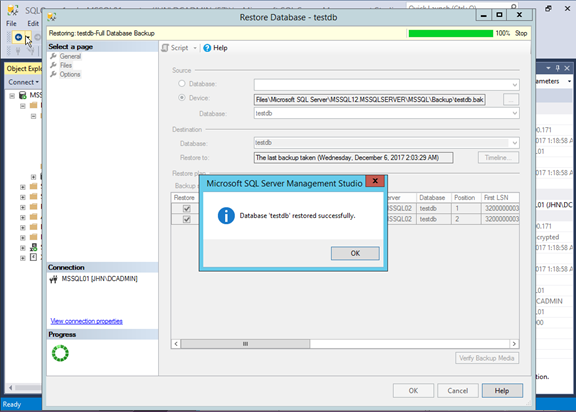Image resolution: width=576 pixels, height=412 pixels.
Task: Close the Microsoft SQL Server Management Studio message box
Action: 375,181
